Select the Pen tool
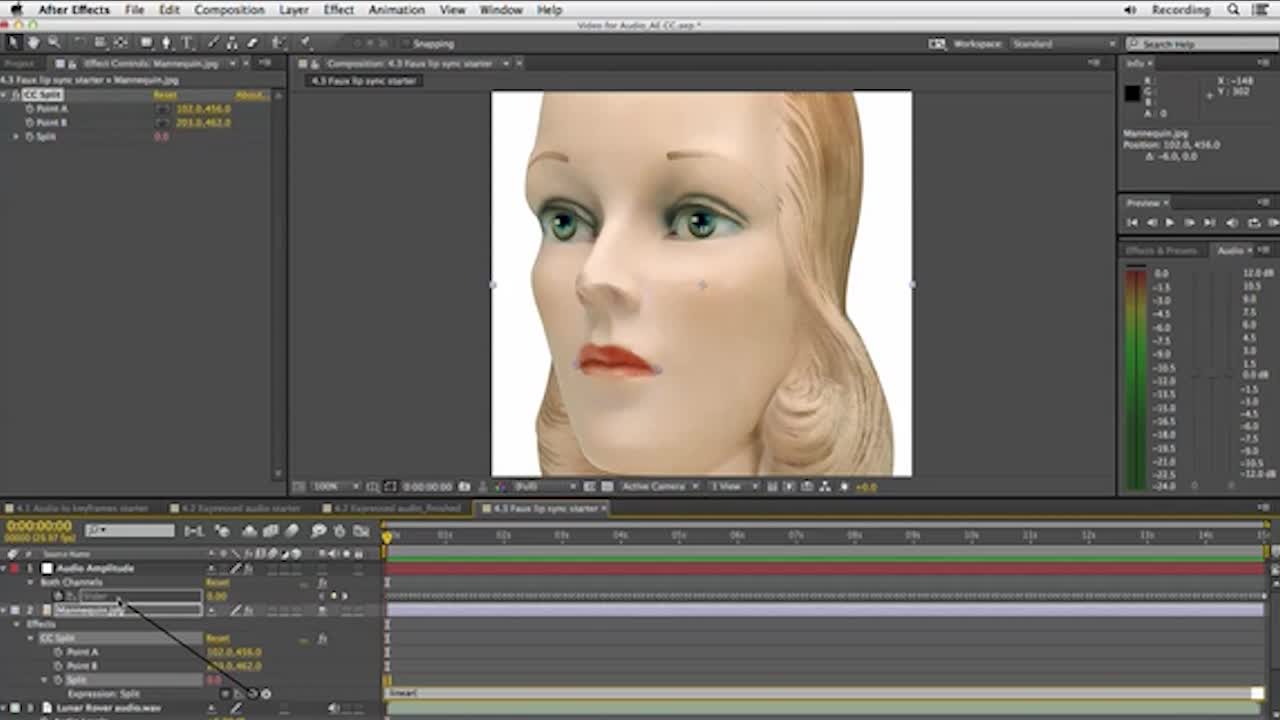1280x720 pixels. point(166,43)
